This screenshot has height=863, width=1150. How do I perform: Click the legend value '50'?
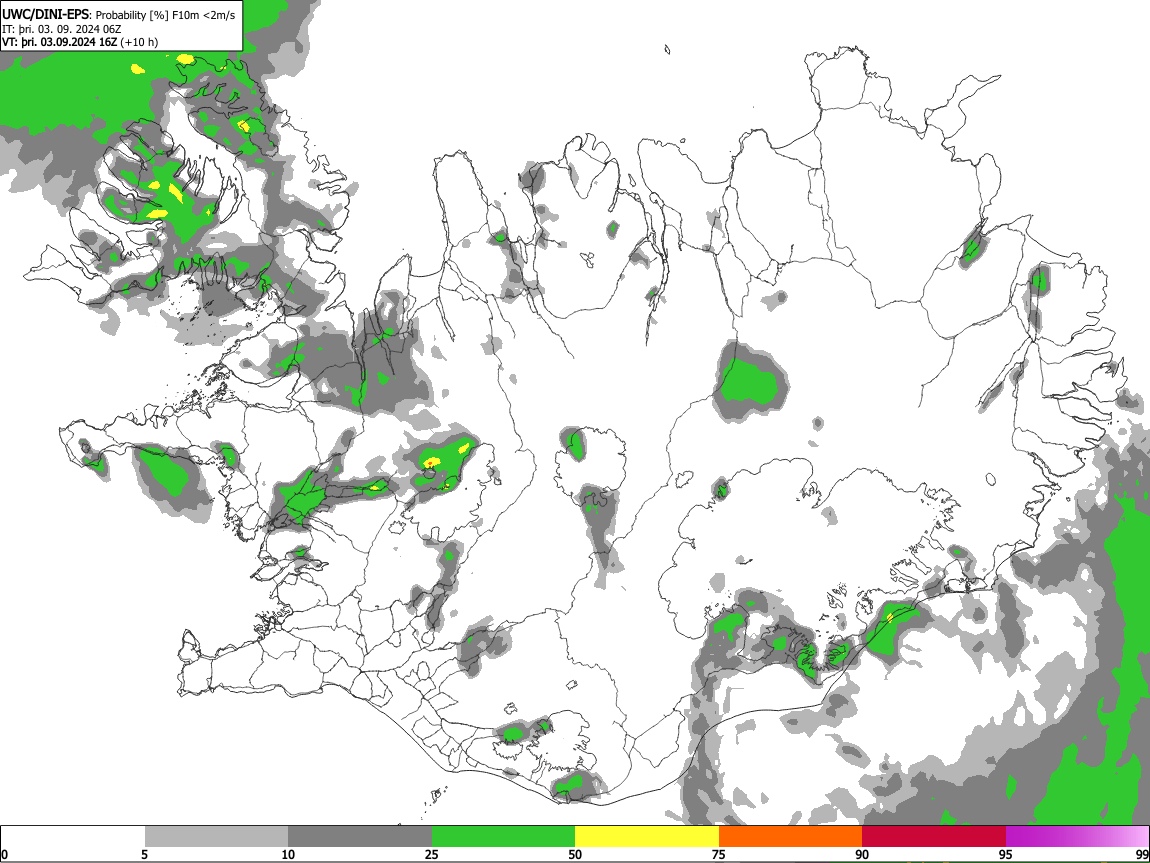575,854
